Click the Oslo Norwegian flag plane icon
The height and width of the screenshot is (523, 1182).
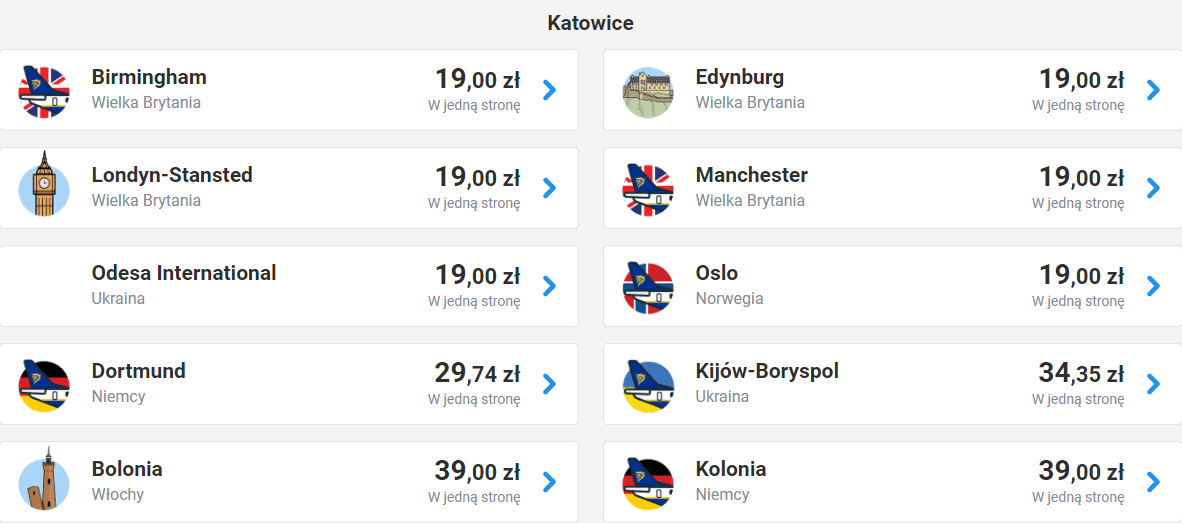648,287
